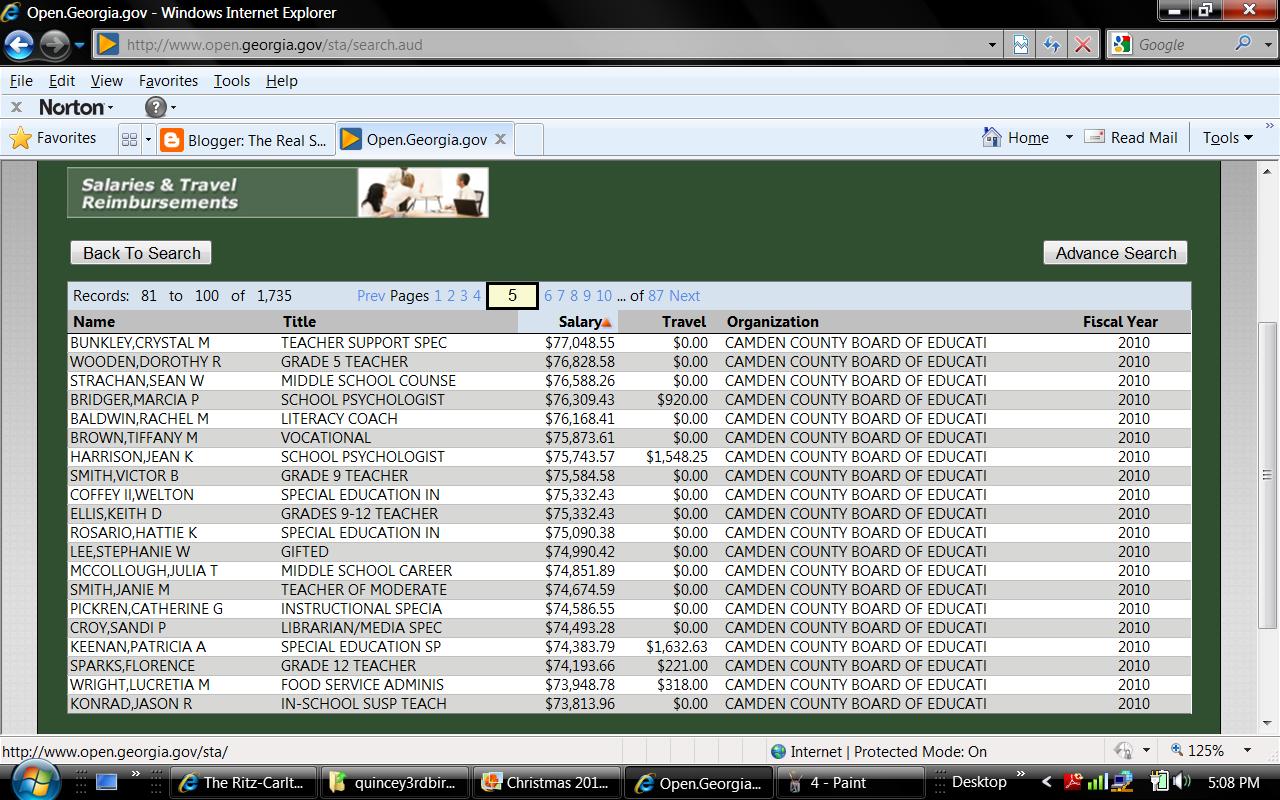Open Christmas 201... taskbar item
1280x800 pixels.
[x=546, y=783]
